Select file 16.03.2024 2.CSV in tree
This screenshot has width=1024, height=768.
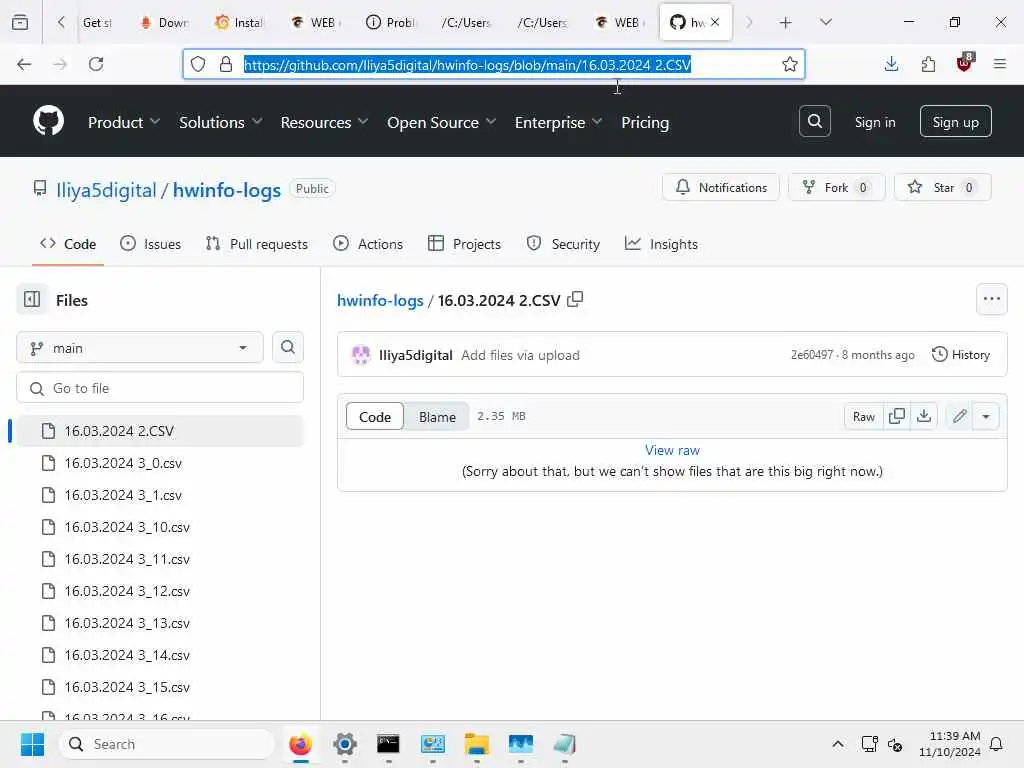160,431
